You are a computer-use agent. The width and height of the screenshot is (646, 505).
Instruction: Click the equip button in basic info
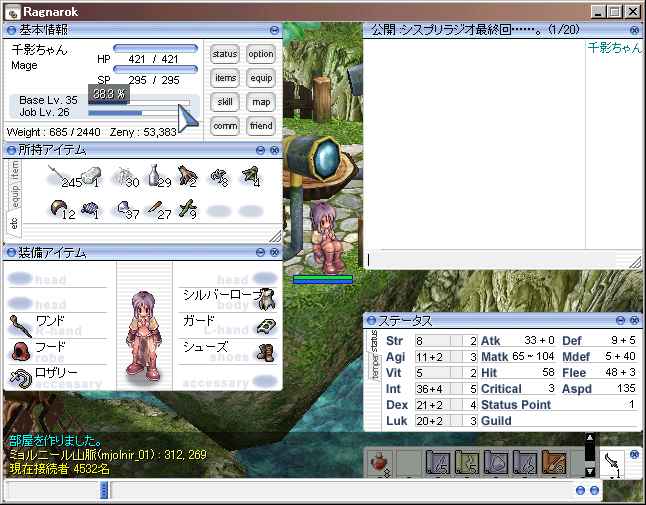pos(261,78)
